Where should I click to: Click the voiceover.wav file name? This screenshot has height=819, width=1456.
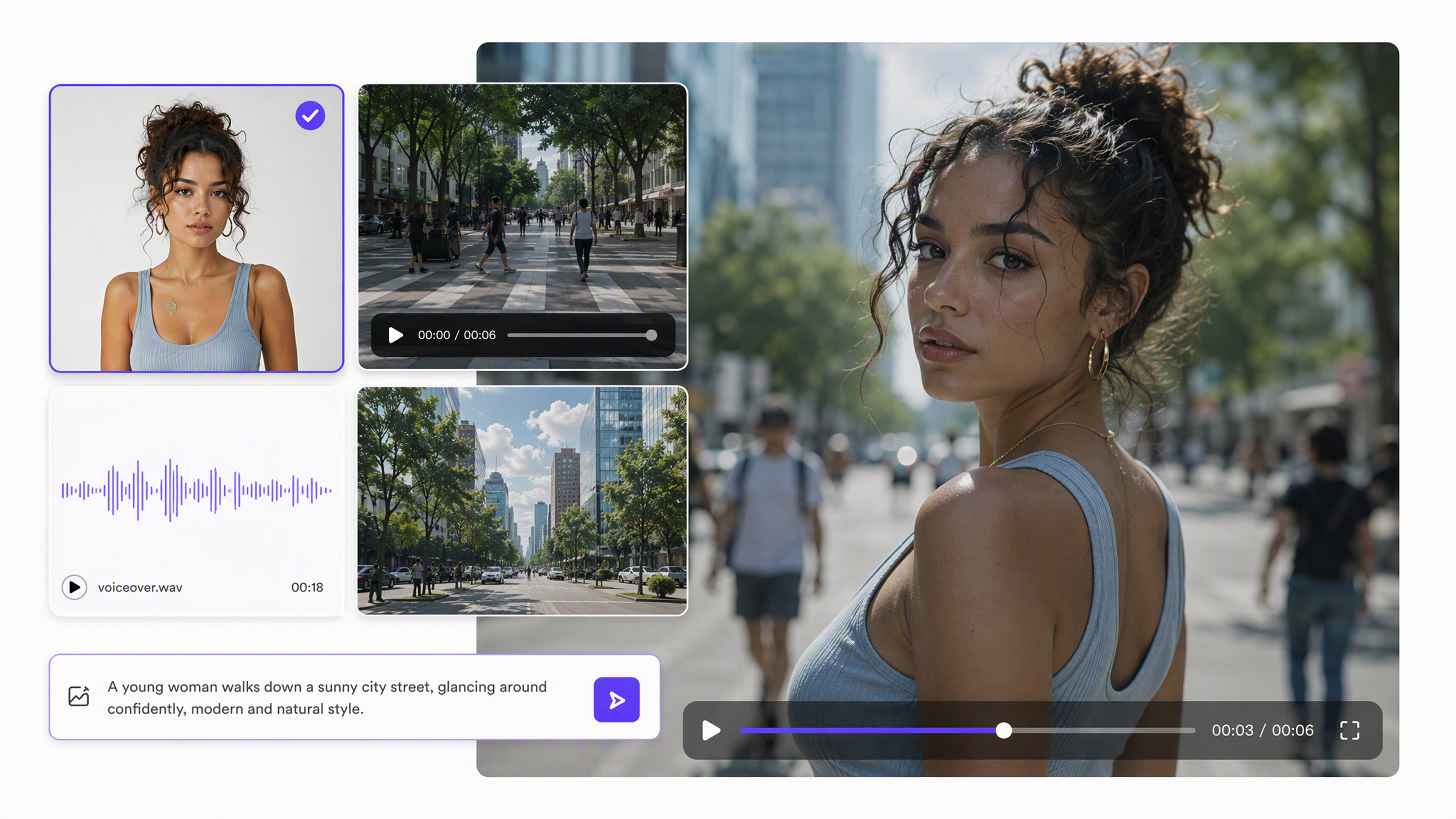[140, 587]
